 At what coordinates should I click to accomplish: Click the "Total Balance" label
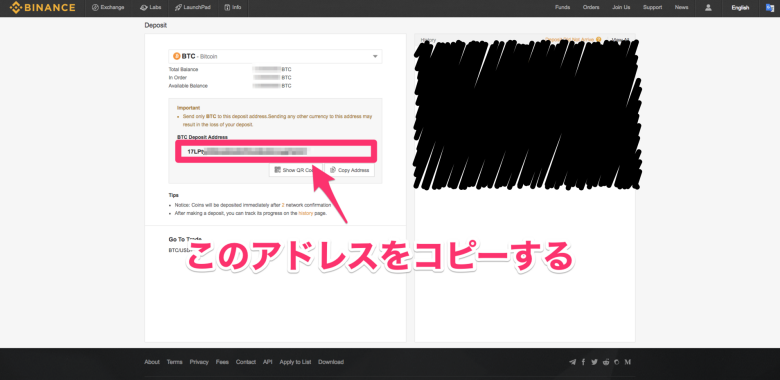[x=183, y=70]
